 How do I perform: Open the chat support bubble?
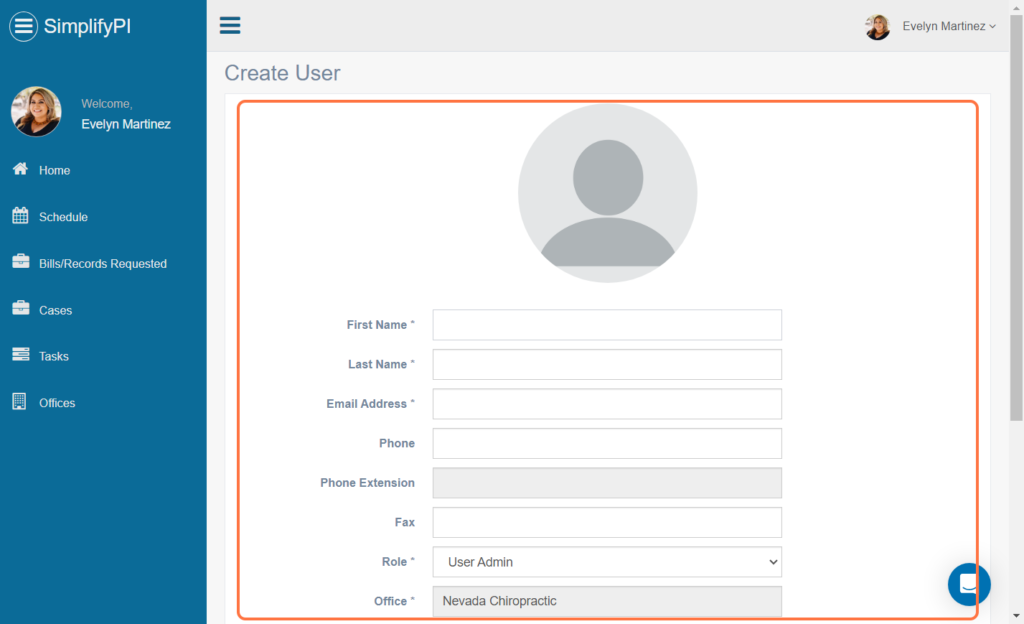click(x=969, y=584)
